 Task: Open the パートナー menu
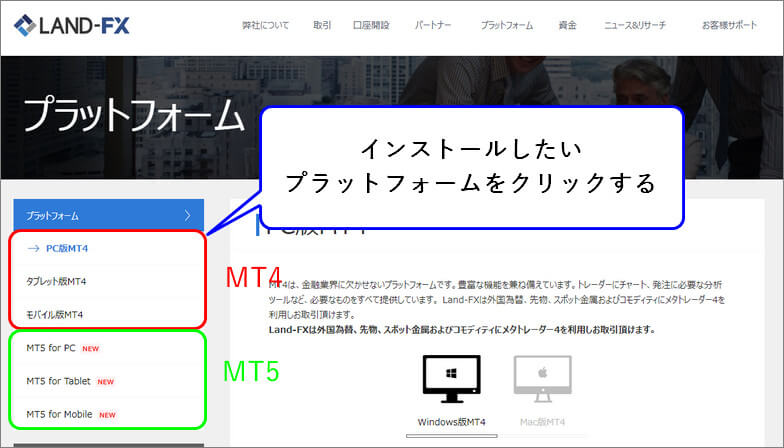point(433,25)
